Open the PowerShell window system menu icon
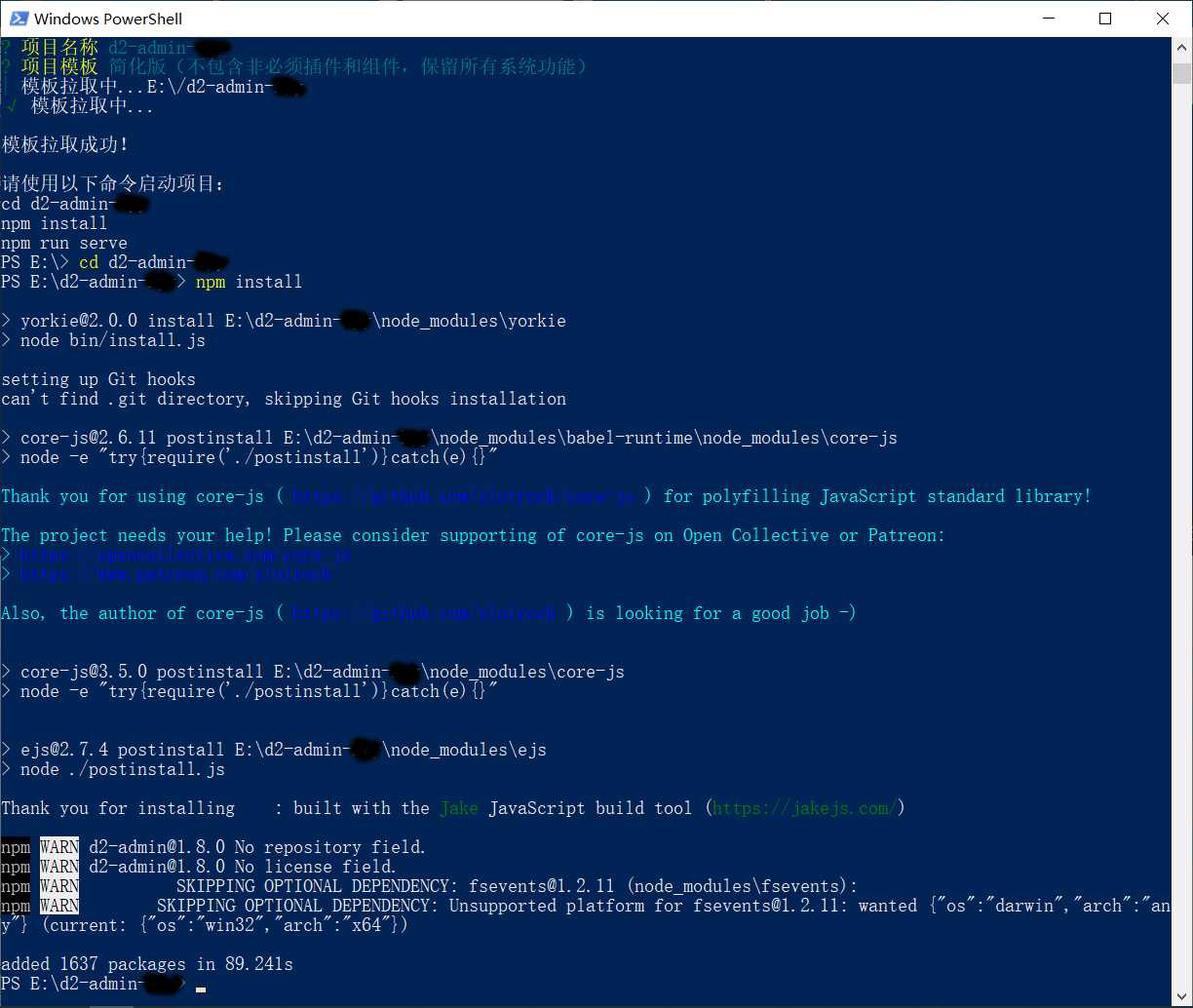This screenshot has height=1008, width=1193. (19, 19)
